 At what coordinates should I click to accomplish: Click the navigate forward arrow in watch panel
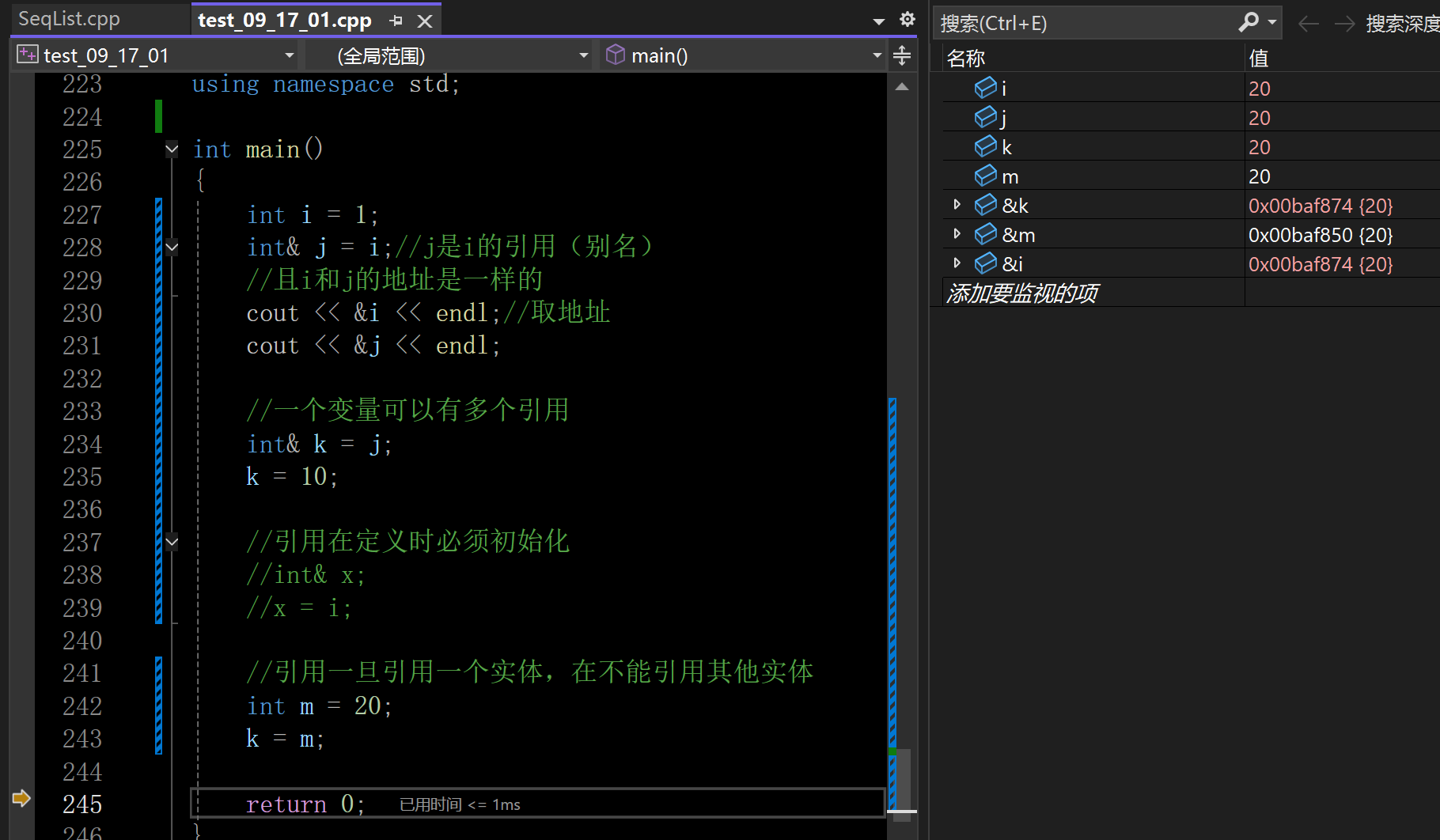click(1343, 24)
